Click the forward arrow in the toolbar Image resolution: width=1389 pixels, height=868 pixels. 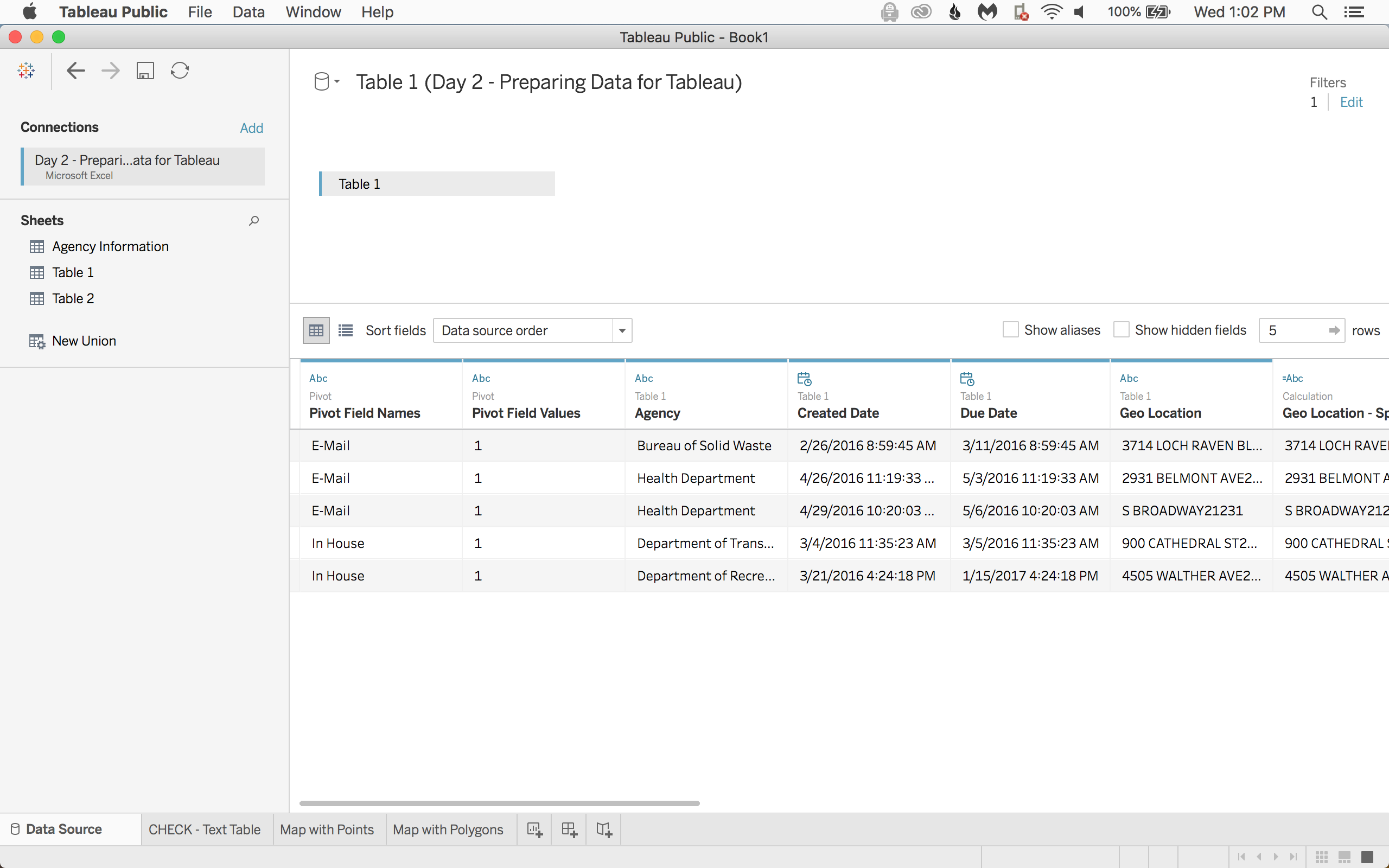110,71
